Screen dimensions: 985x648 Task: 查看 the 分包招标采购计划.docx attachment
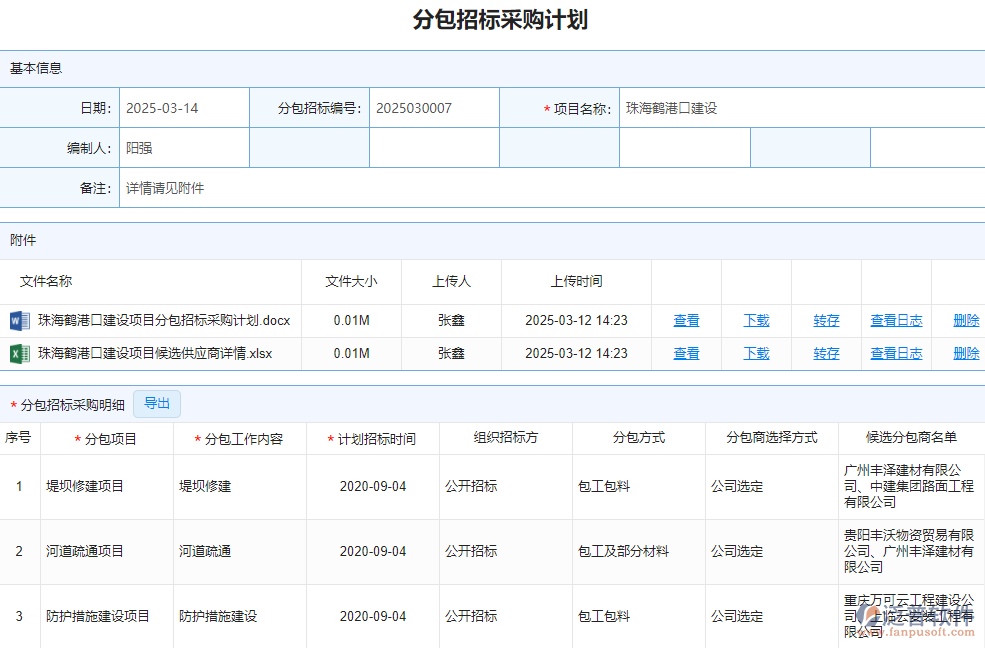(686, 321)
